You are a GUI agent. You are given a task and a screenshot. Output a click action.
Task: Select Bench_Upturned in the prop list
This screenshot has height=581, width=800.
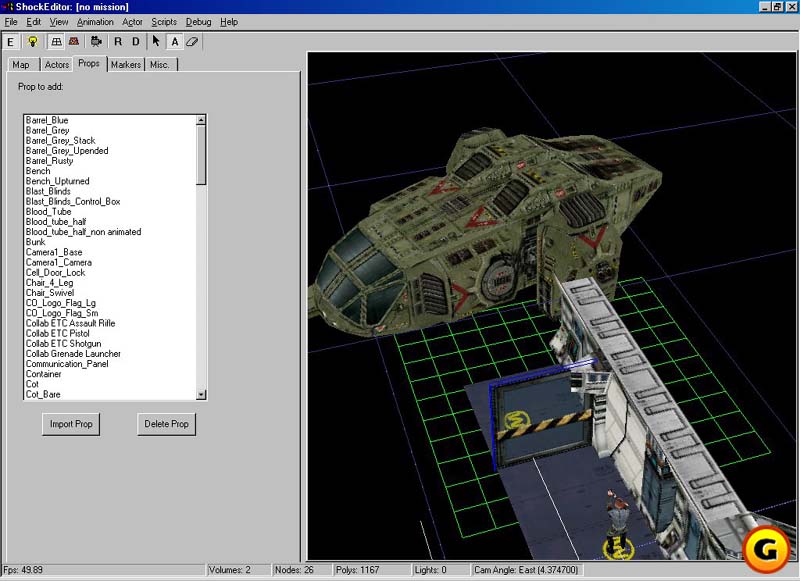pos(58,181)
